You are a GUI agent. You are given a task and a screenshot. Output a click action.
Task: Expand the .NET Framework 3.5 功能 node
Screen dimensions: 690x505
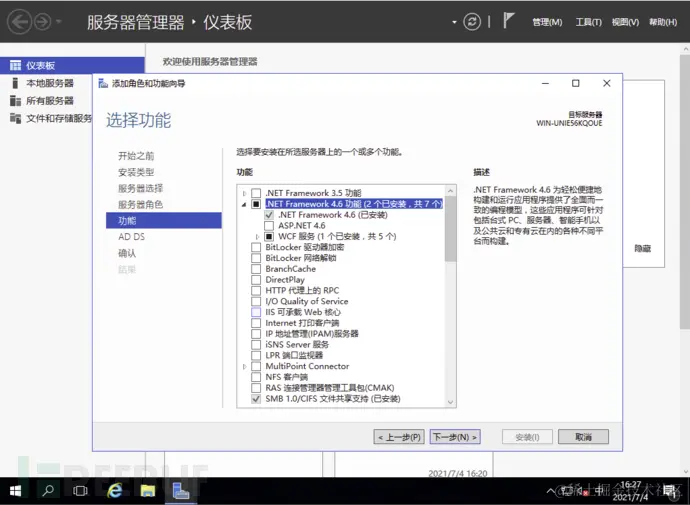245,193
